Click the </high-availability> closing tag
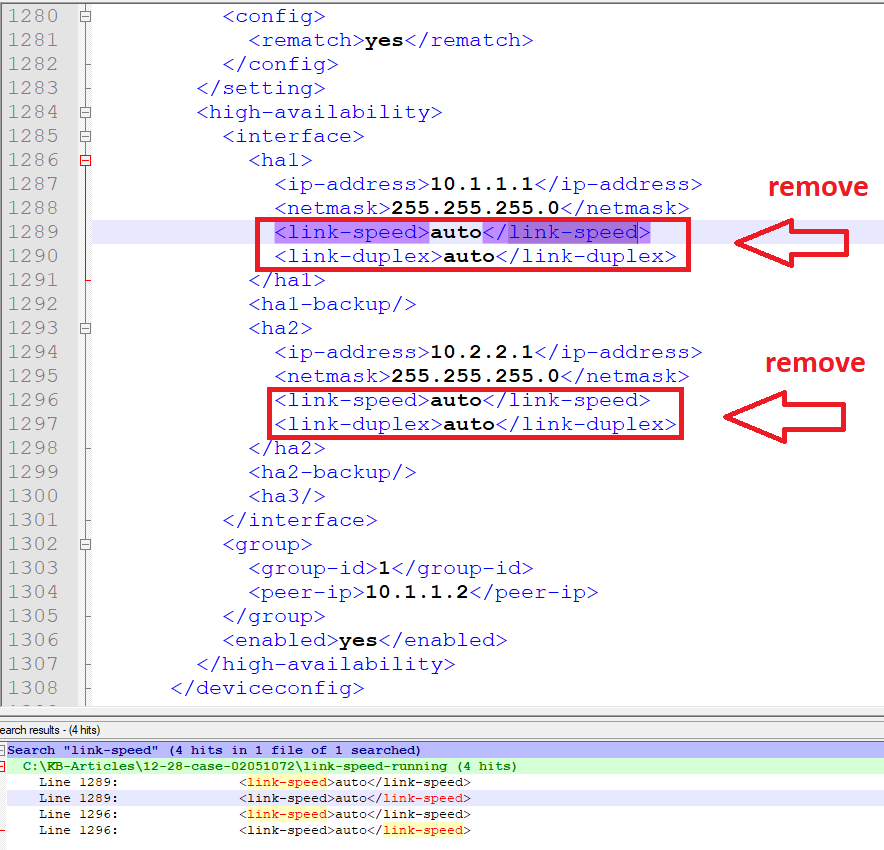 click(326, 664)
